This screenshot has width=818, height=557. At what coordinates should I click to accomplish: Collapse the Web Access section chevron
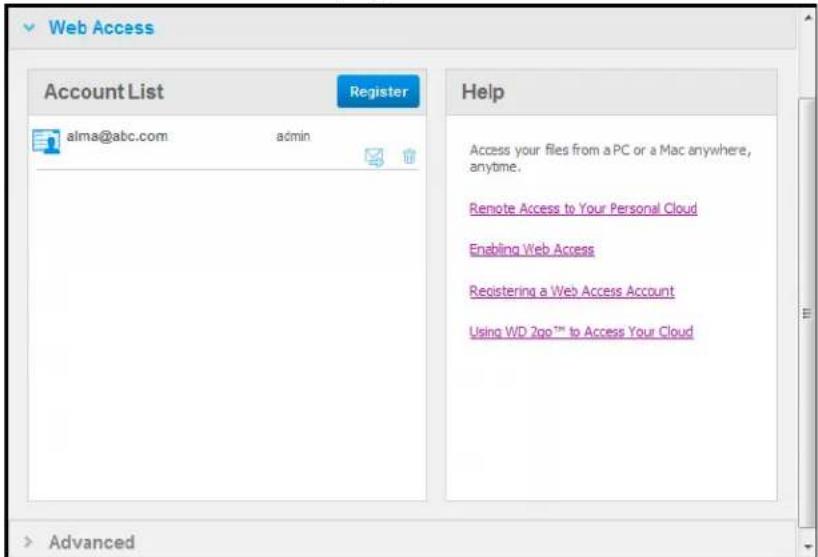(29, 27)
